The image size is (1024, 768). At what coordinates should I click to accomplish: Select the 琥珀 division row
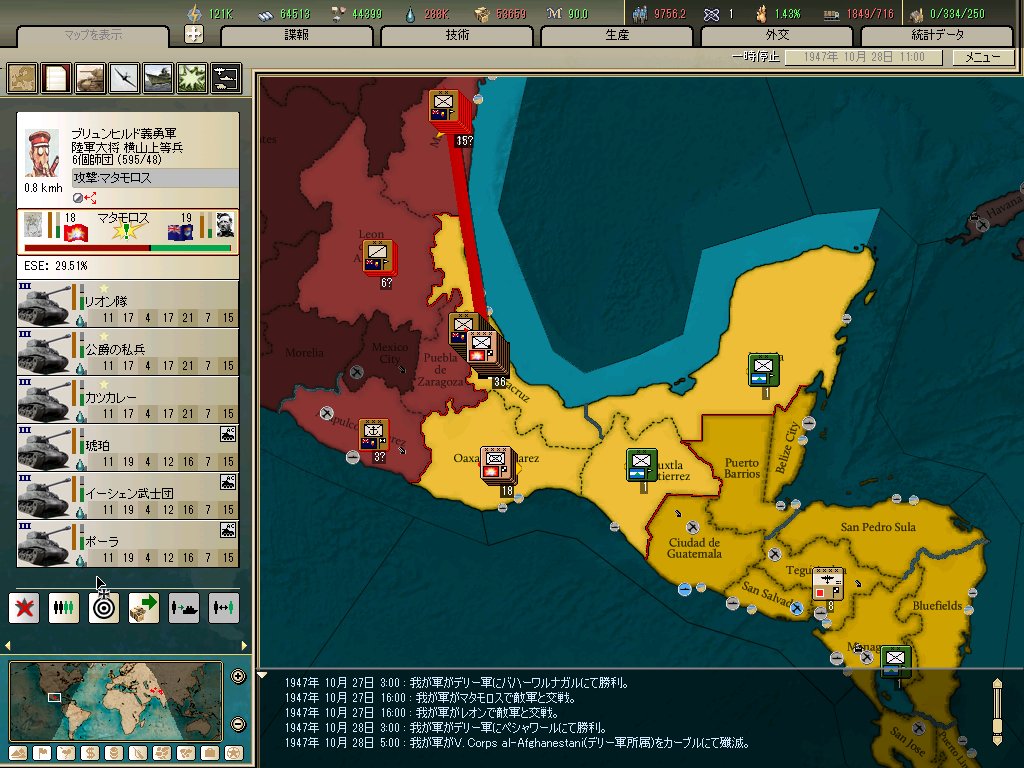128,448
